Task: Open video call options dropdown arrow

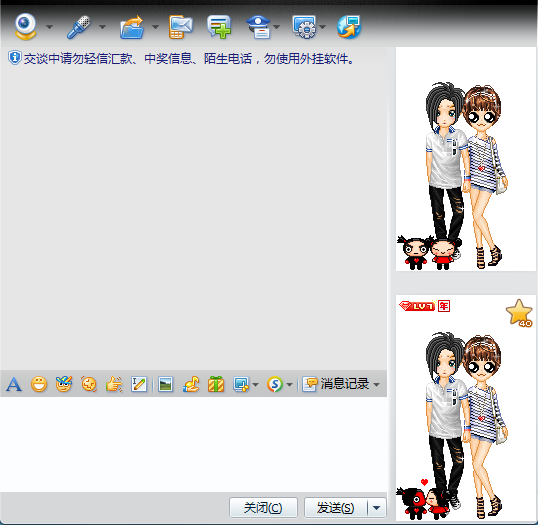Action: click(49, 27)
